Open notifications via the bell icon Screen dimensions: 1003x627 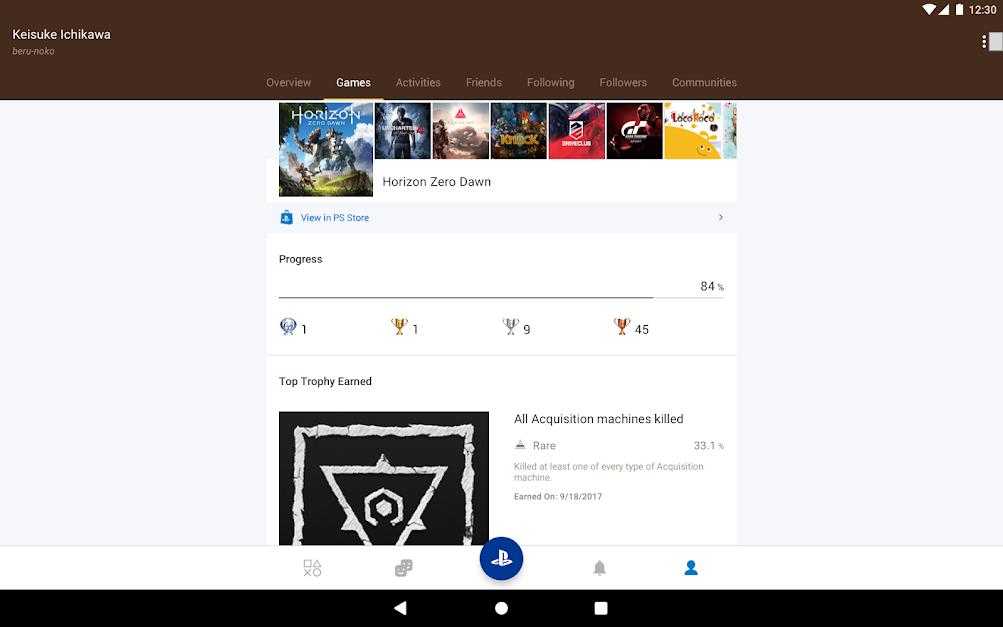[599, 567]
